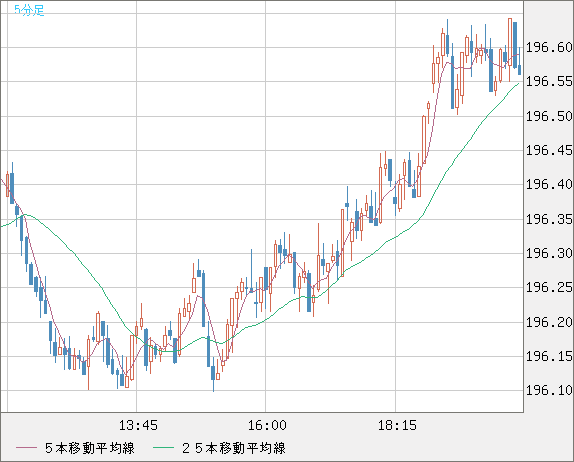Click the 16:00 time axis label
The width and height of the screenshot is (574, 462).
(x=267, y=425)
